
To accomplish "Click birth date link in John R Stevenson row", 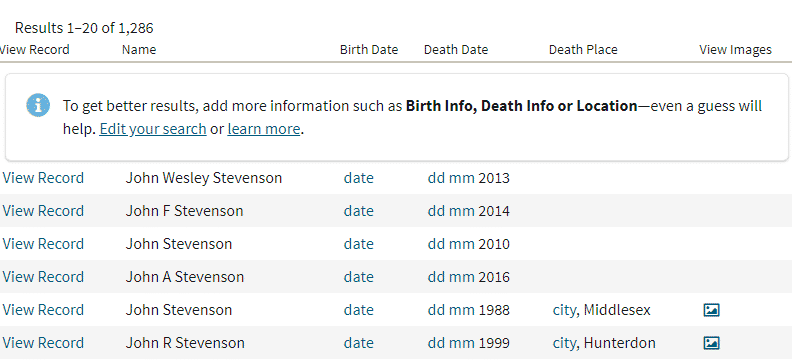I will click(359, 343).
